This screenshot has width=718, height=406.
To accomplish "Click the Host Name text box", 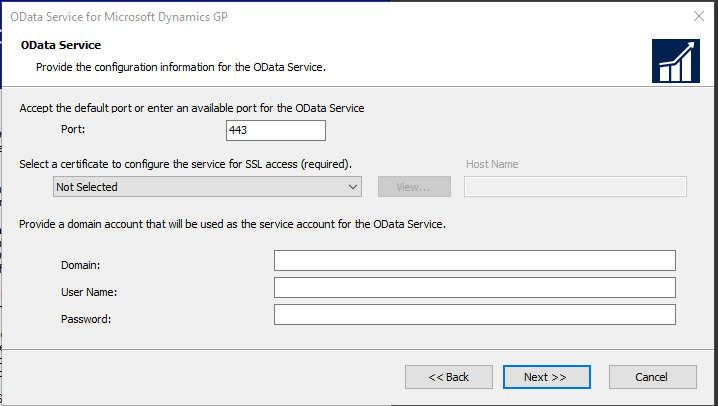I will pyautogui.click(x=575, y=187).
